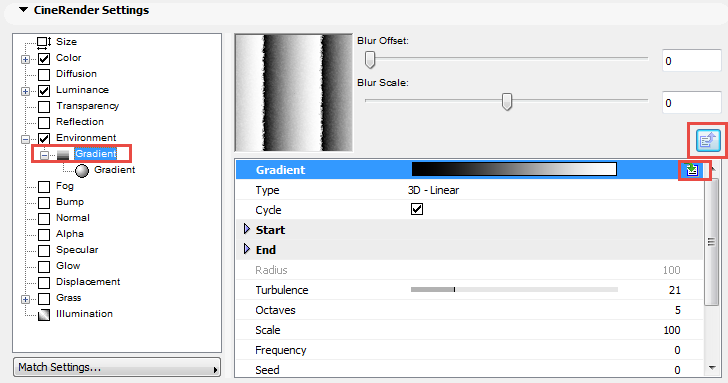Uncheck the Color channel checkbox
This screenshot has height=383, width=728.
44,58
